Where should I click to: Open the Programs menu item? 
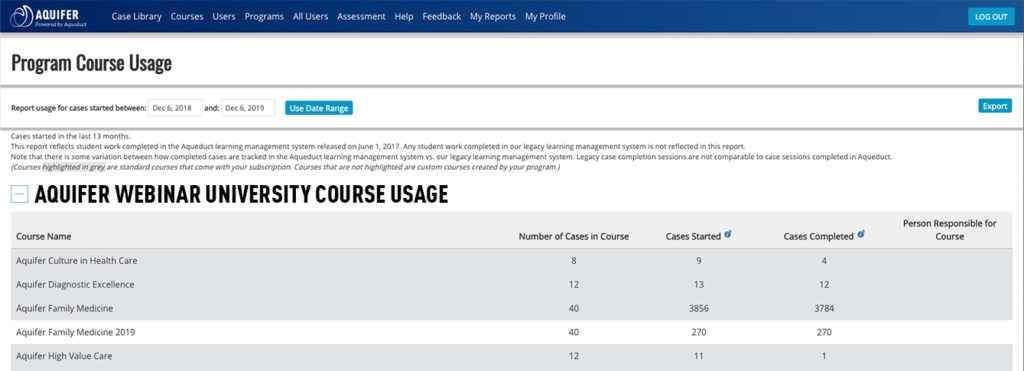tap(264, 16)
